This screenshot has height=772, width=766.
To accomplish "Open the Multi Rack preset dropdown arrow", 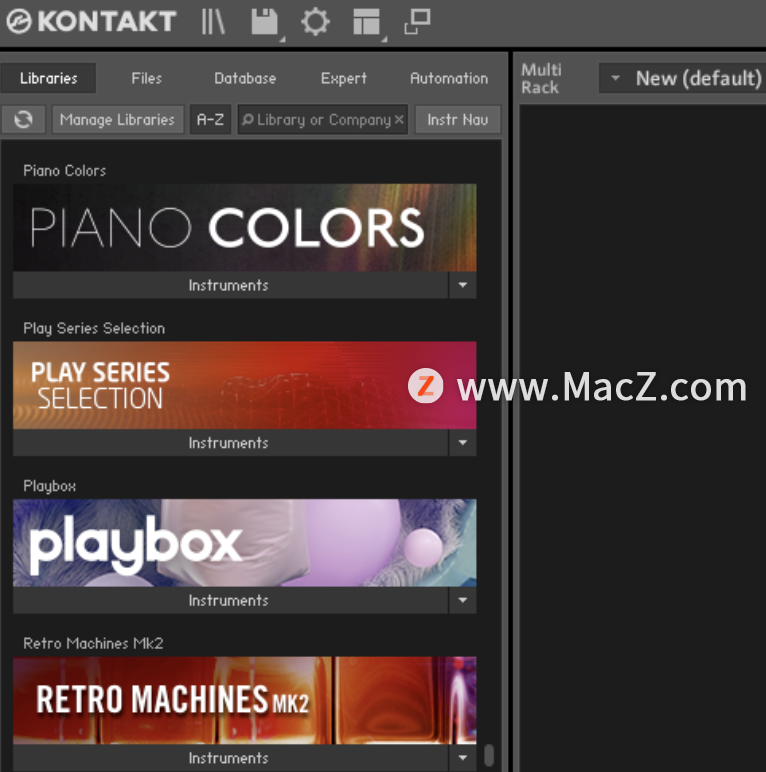I will (615, 78).
